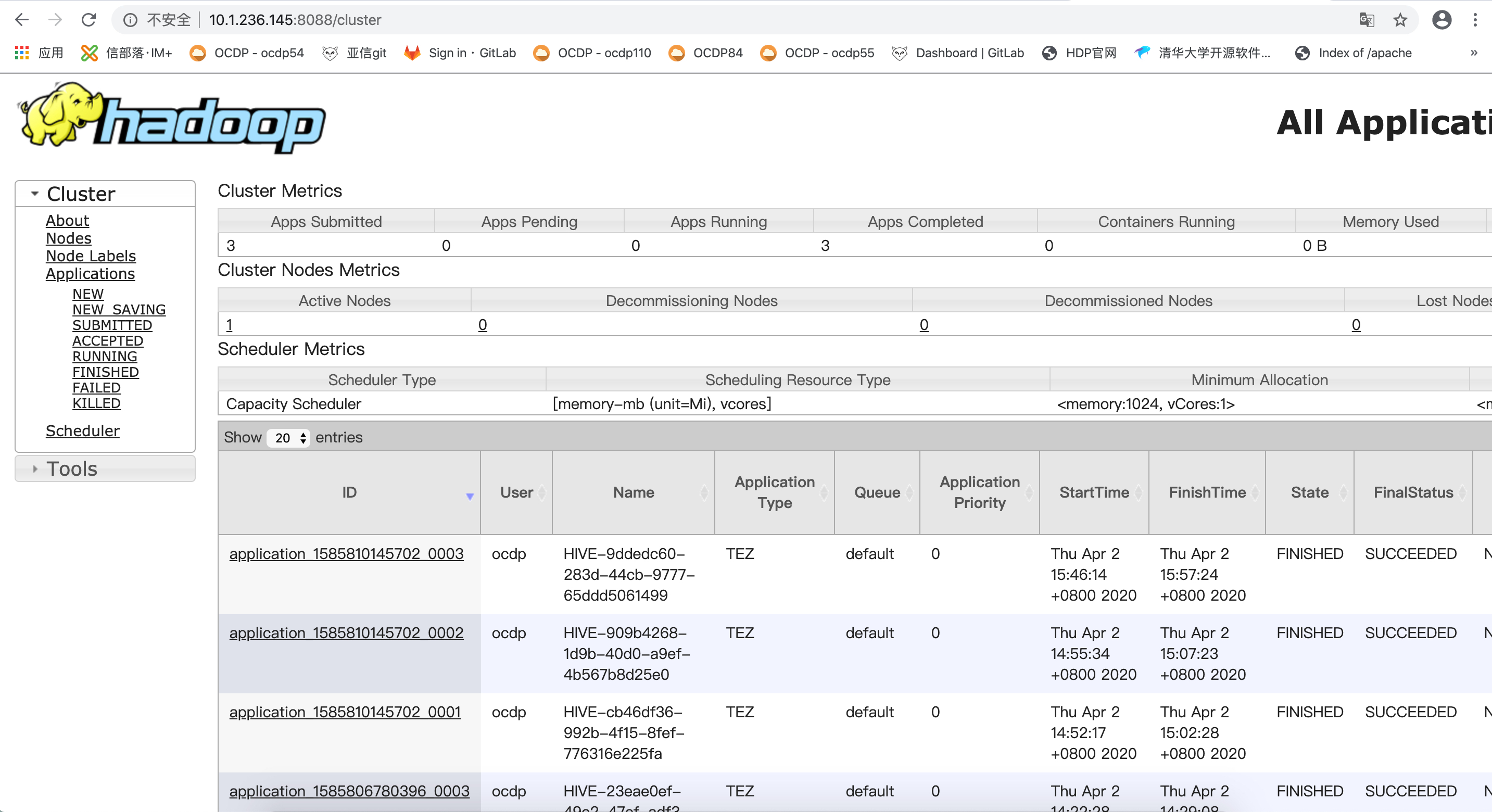Click the browser forward arrow
Viewport: 1492px width, 812px height.
[x=55, y=20]
